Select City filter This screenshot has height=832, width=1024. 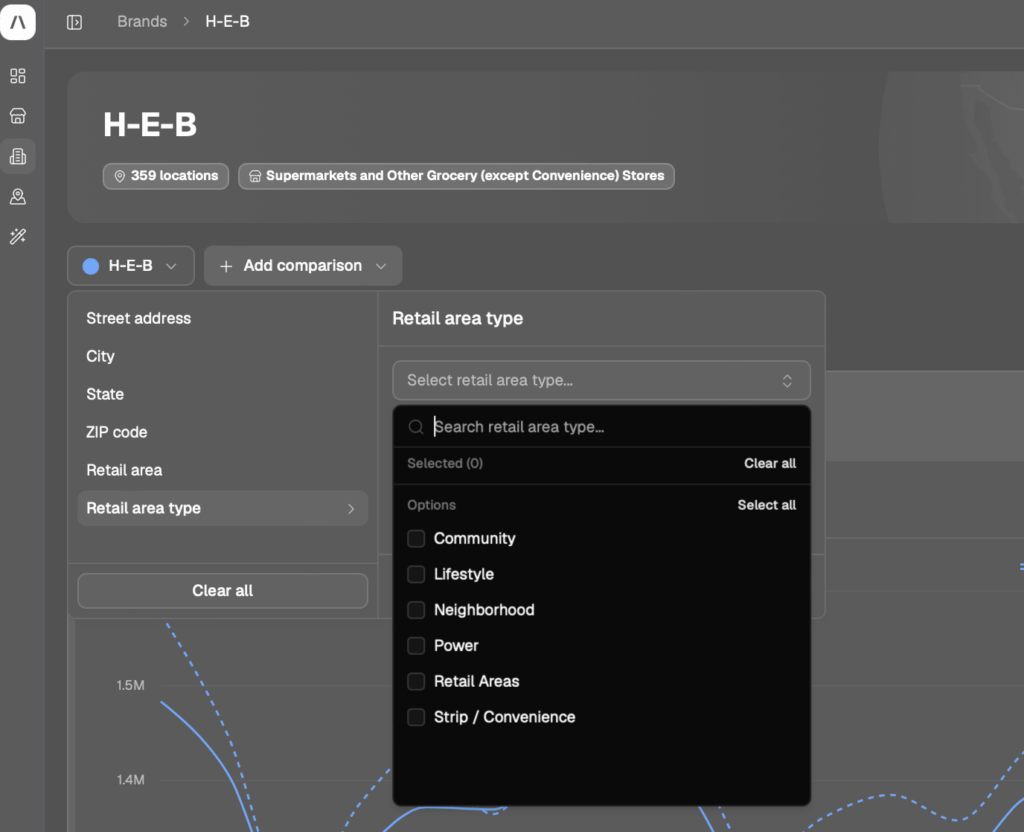point(100,357)
